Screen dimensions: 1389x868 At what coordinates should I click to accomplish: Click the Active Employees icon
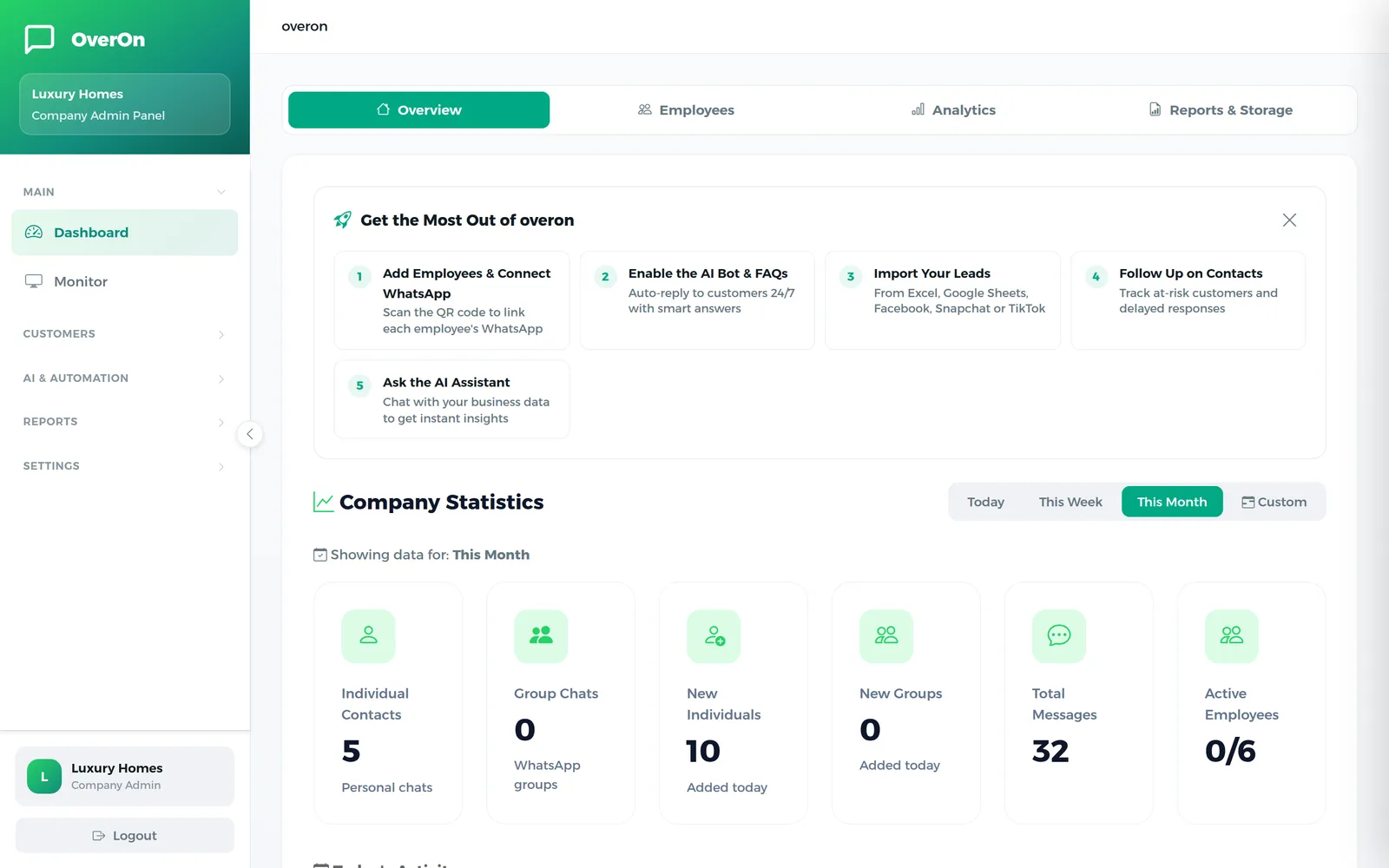pyautogui.click(x=1232, y=635)
